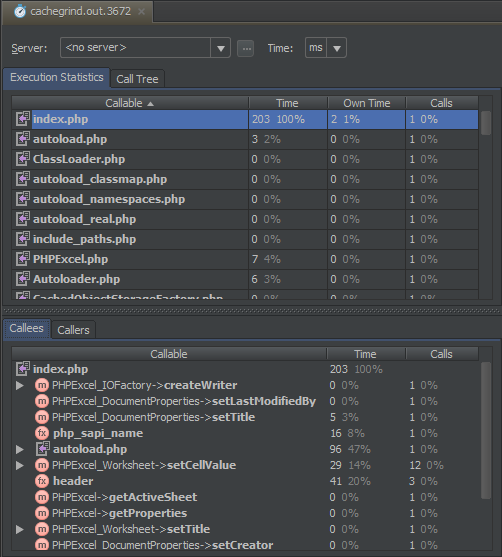Image resolution: width=502 pixels, height=557 pixels.
Task: Select the ClassLoader.php row
Action: (x=245, y=159)
